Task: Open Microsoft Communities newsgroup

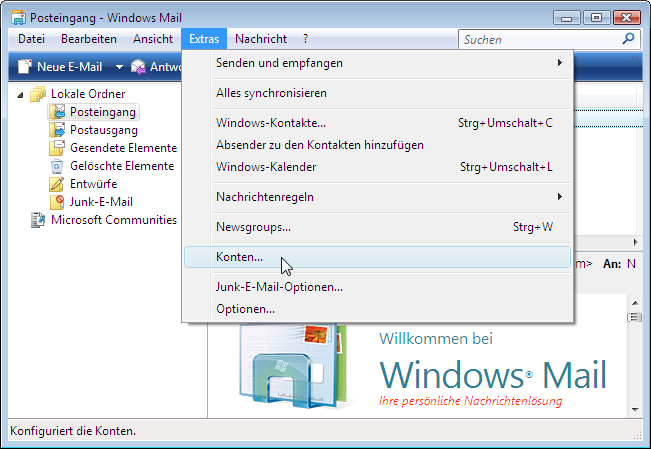Action: [113, 220]
